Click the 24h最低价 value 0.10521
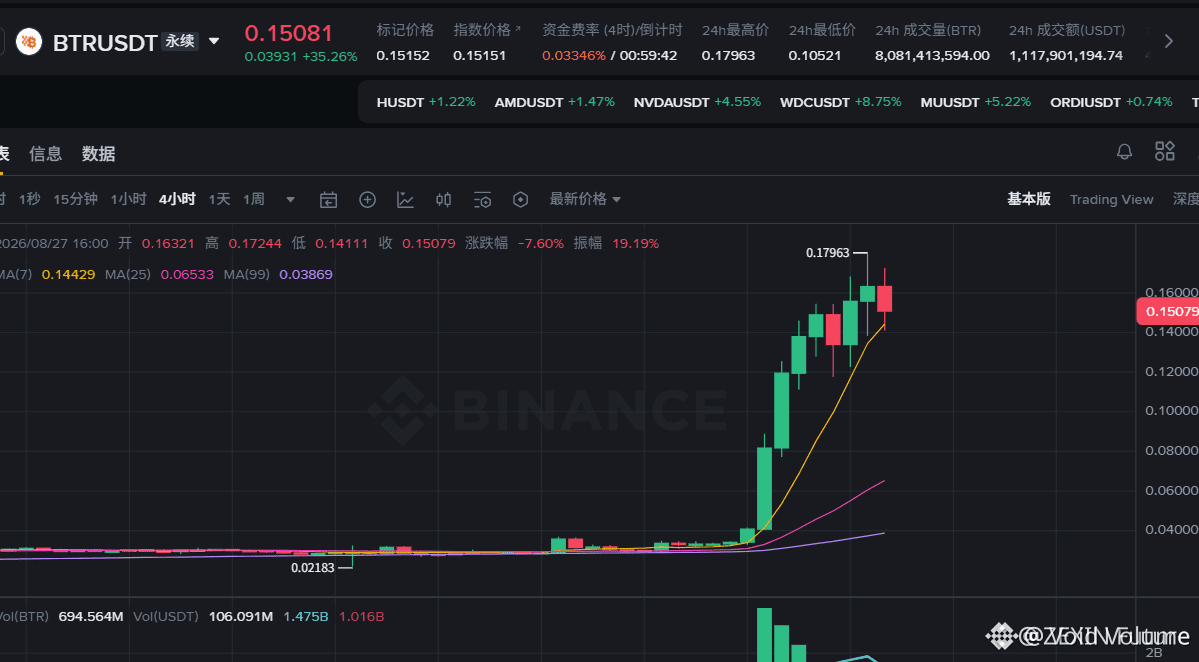The image size is (1199, 662). (815, 56)
